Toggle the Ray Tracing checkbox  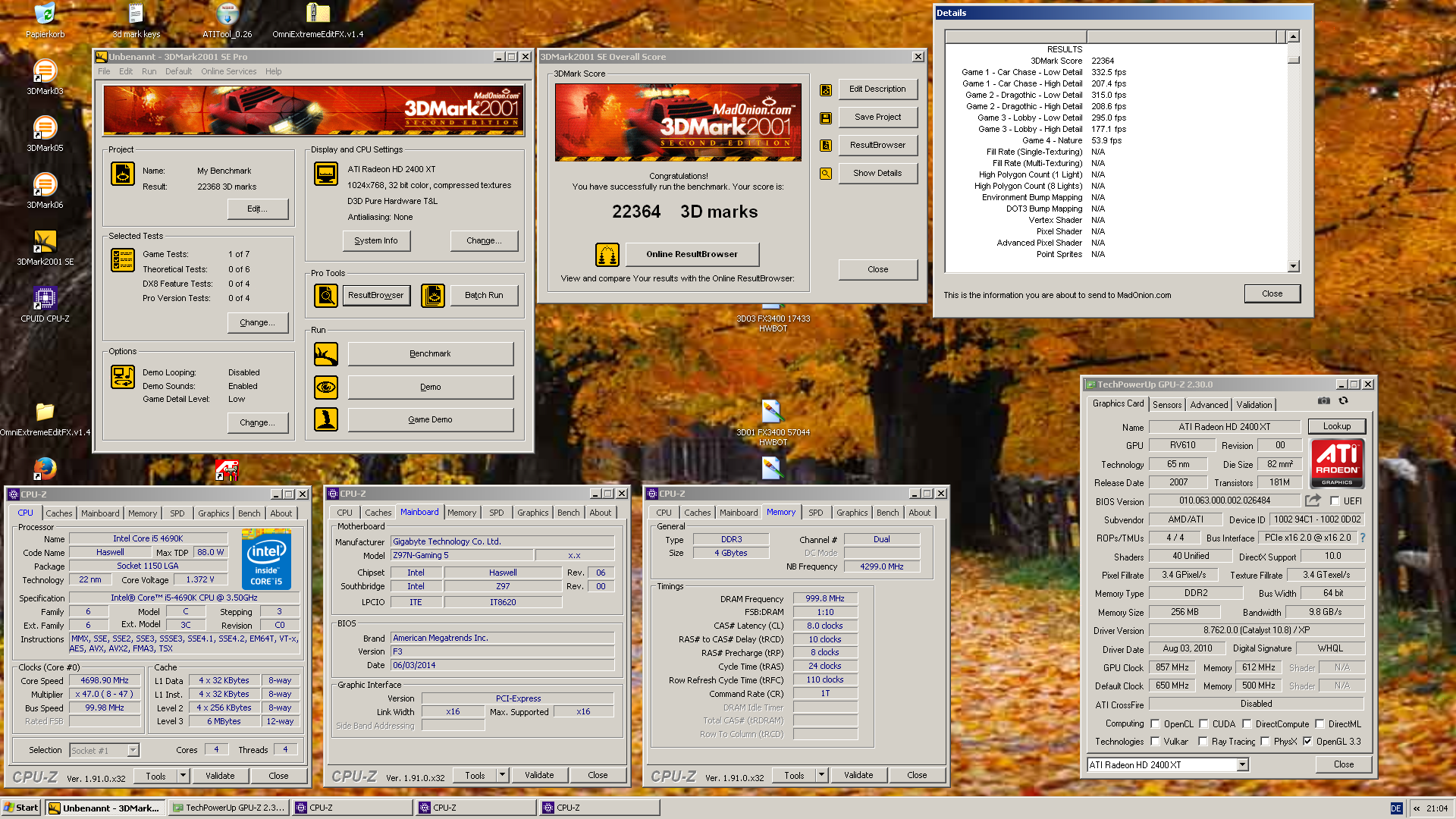click(x=1203, y=742)
